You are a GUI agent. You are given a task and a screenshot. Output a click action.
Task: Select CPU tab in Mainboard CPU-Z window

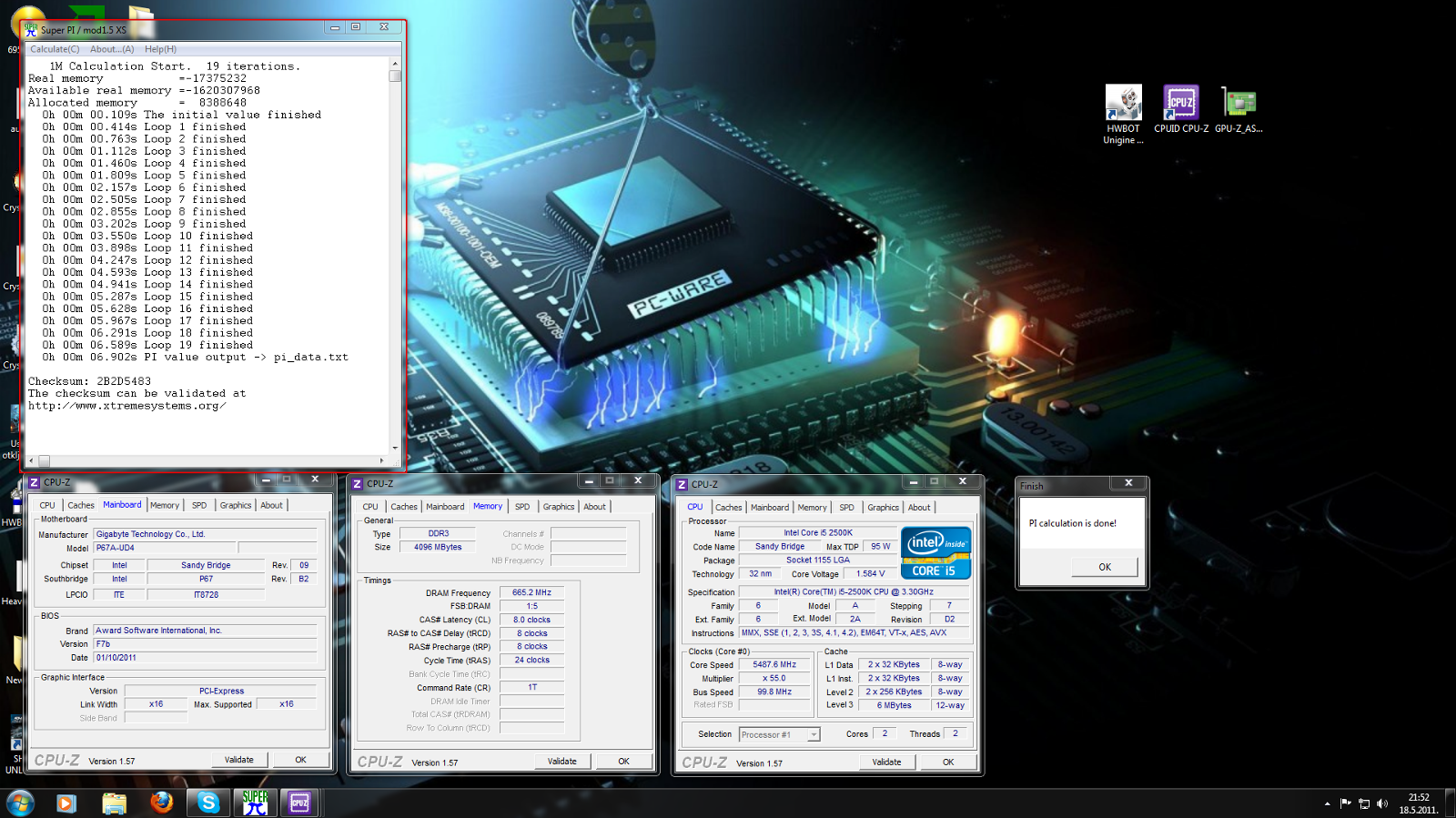tap(47, 505)
